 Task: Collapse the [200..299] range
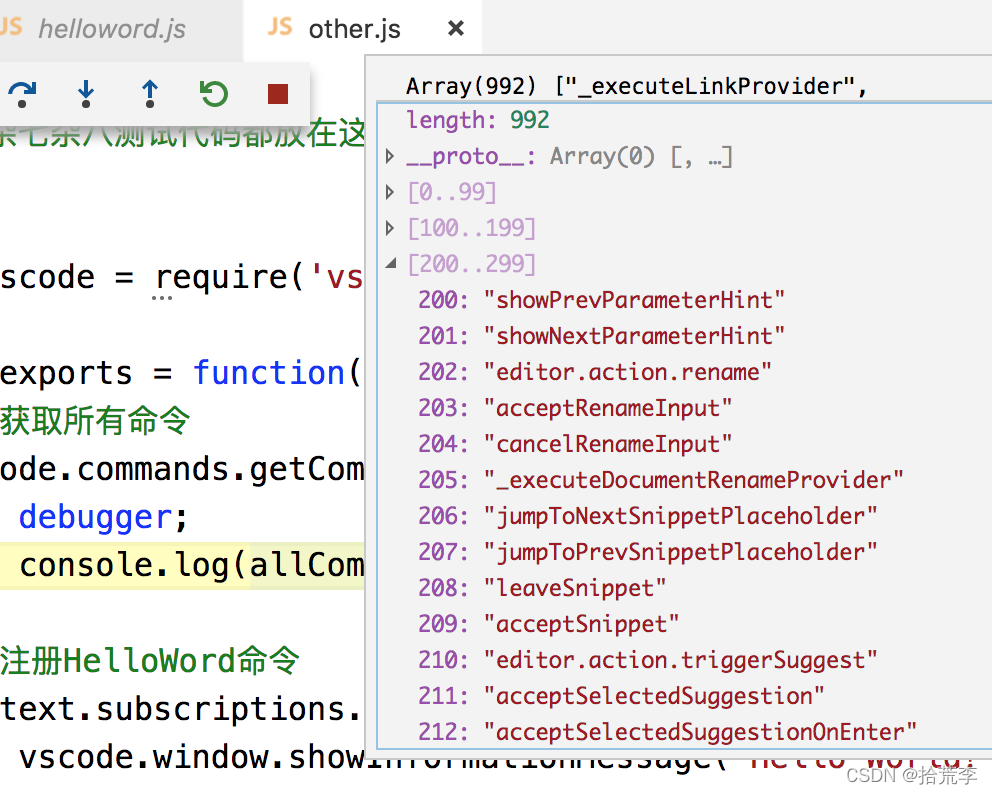click(x=391, y=263)
